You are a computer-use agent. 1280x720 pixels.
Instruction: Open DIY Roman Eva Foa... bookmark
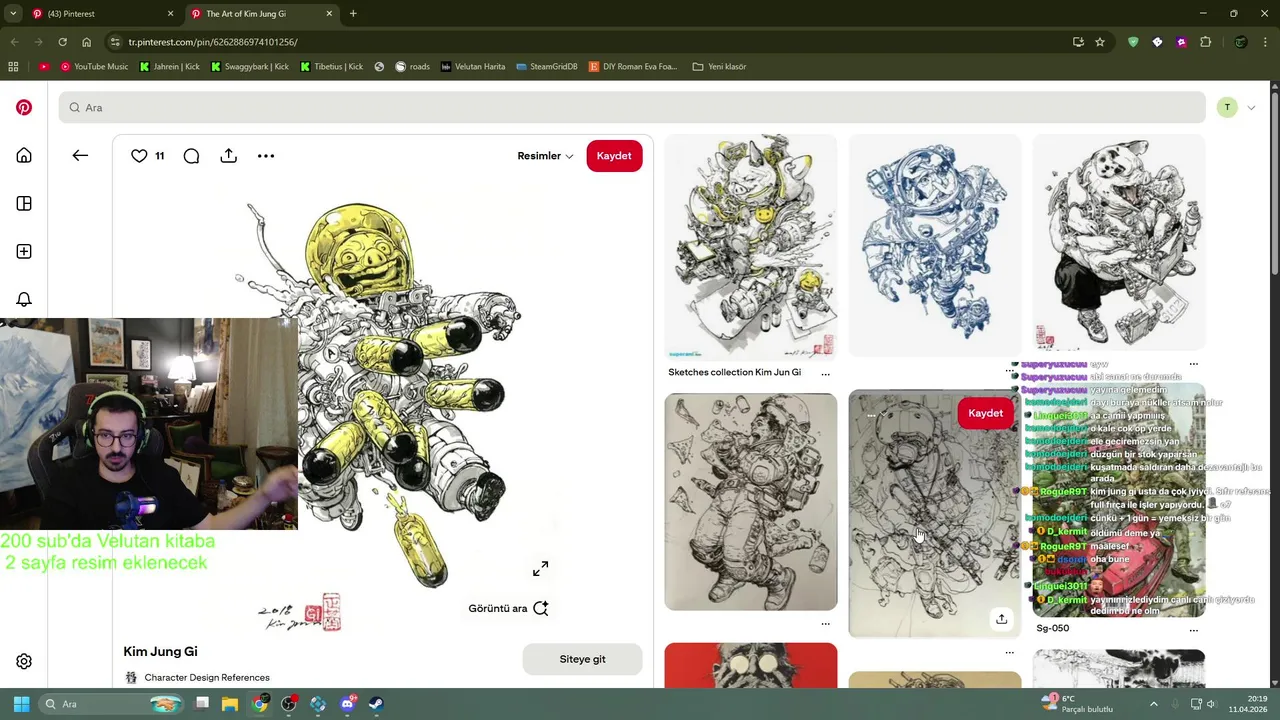tap(632, 67)
